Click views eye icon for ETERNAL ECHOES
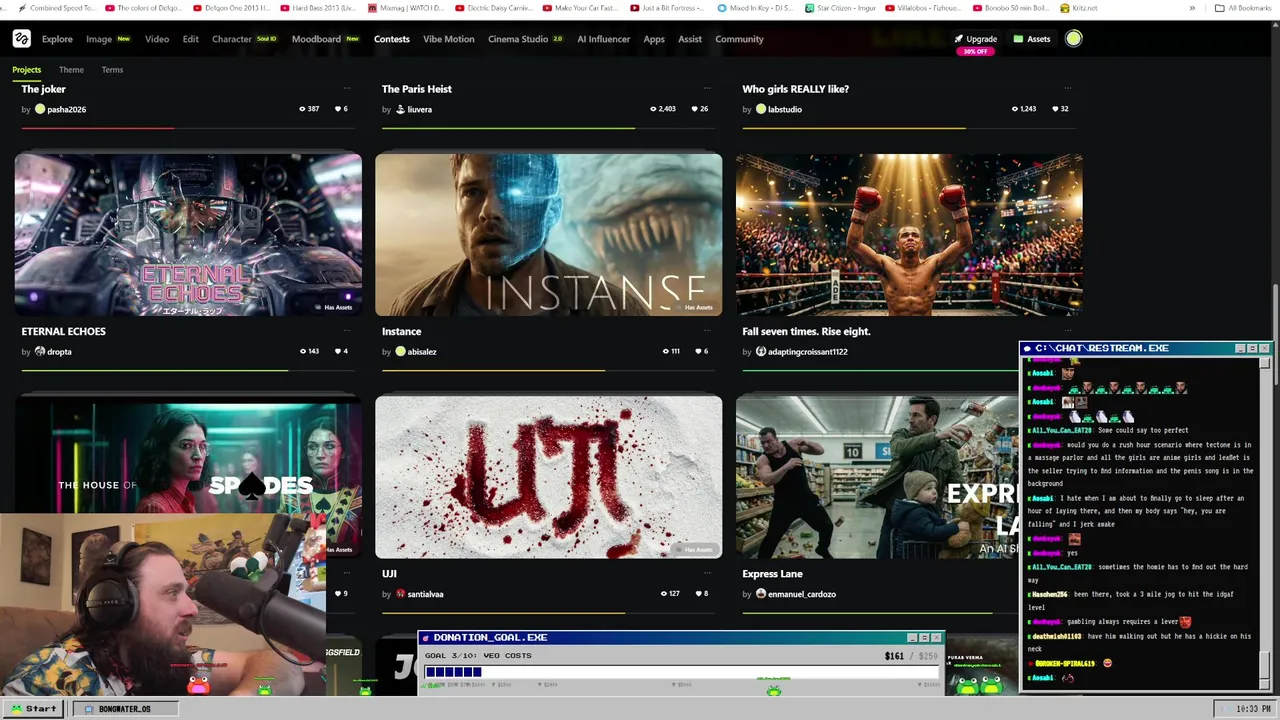Image resolution: width=1280 pixels, height=720 pixels. pyautogui.click(x=303, y=352)
